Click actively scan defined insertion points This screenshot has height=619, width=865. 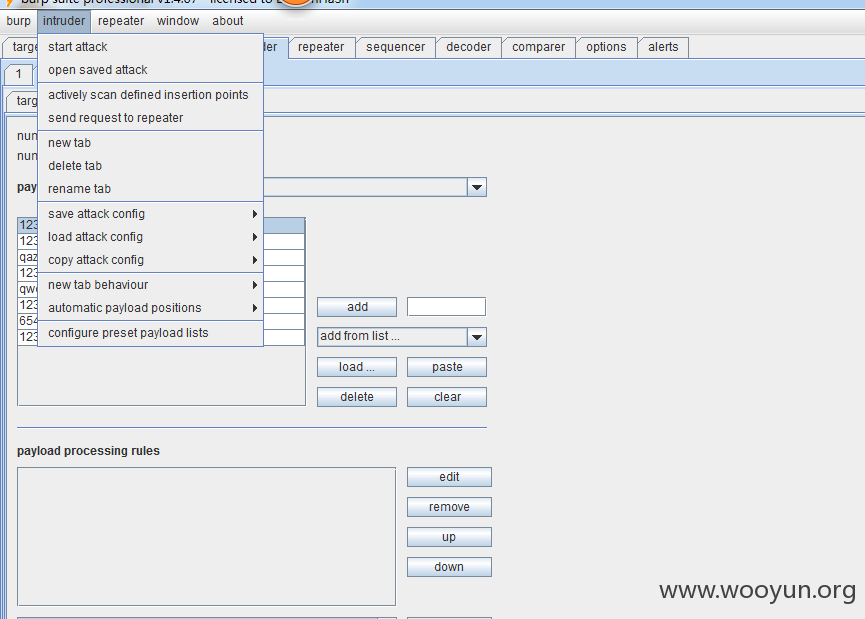150,95
